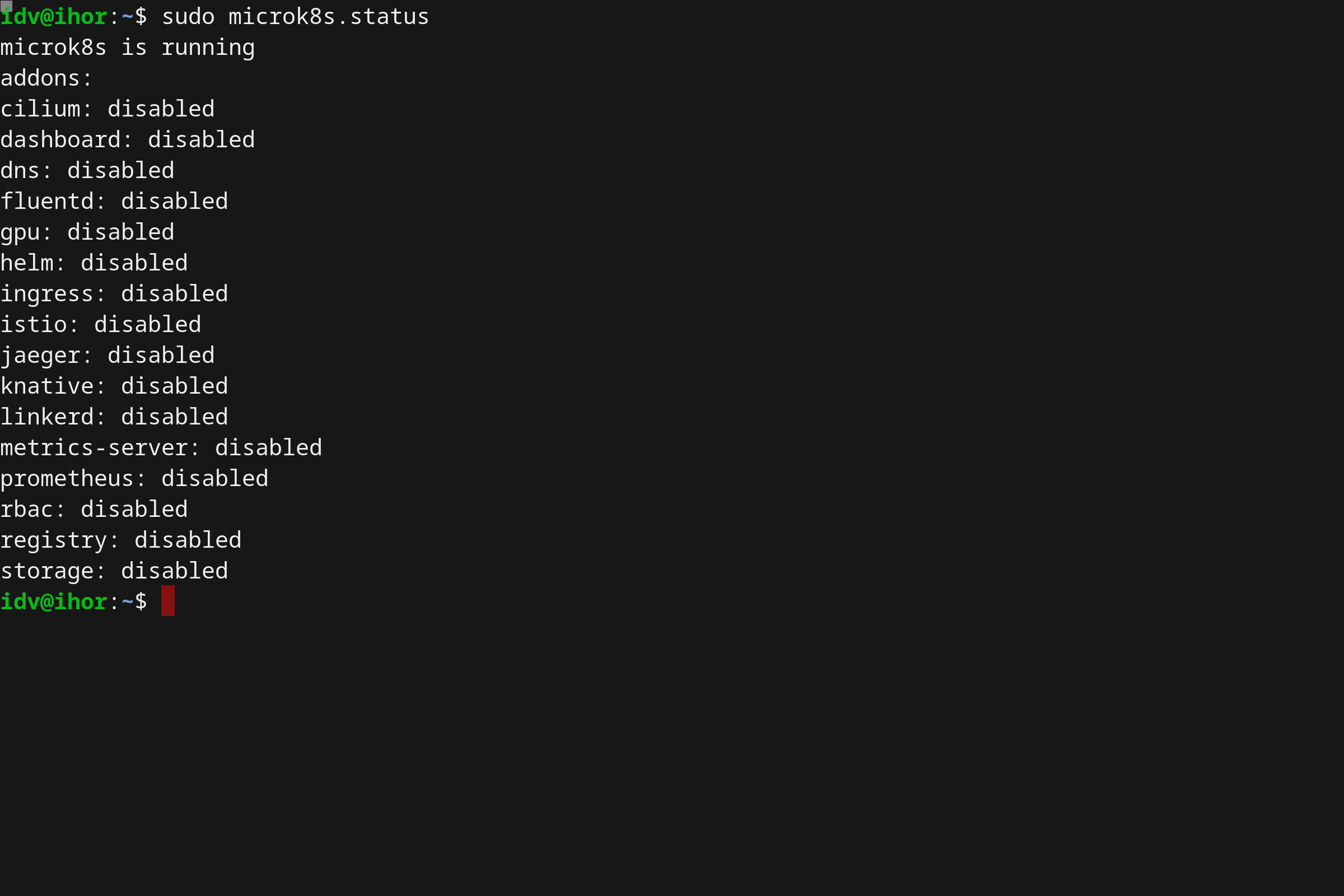This screenshot has width=1344, height=896.
Task: Click the 'ingress: disabled' line
Action: [x=114, y=295]
